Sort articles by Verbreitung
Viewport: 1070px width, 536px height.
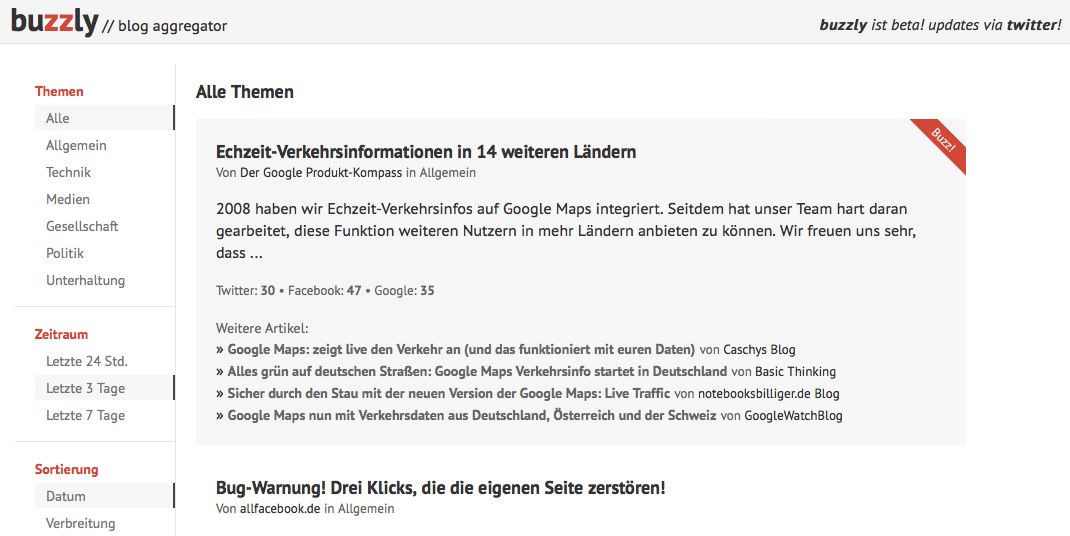(104, 524)
